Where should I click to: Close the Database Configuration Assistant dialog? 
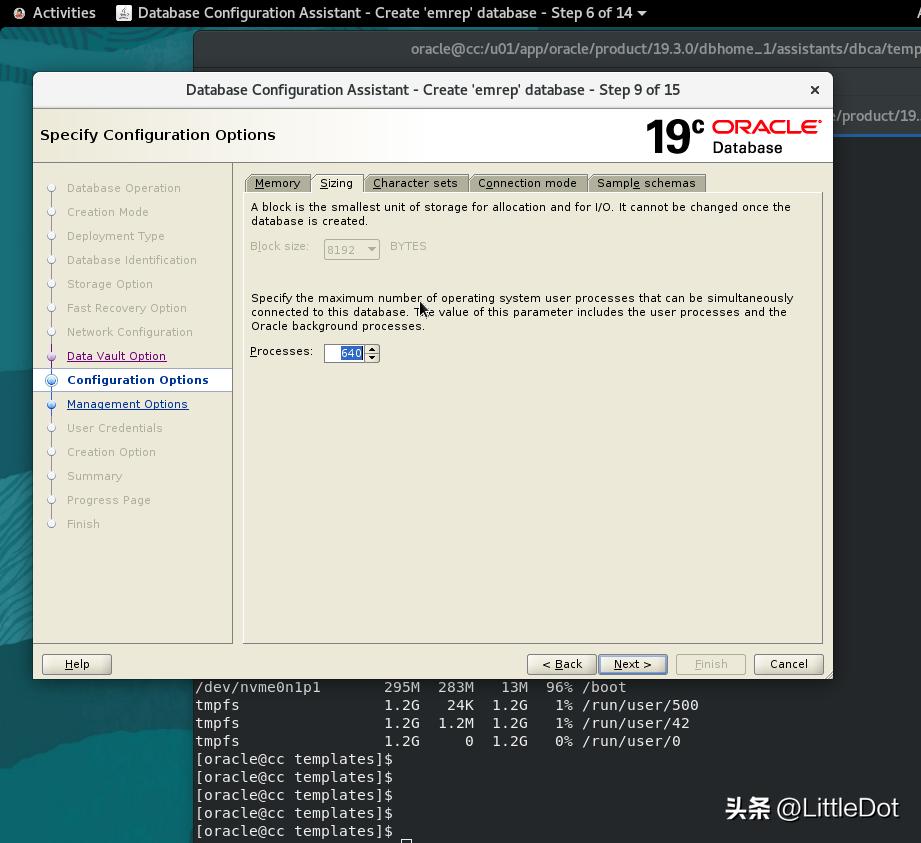(x=815, y=90)
